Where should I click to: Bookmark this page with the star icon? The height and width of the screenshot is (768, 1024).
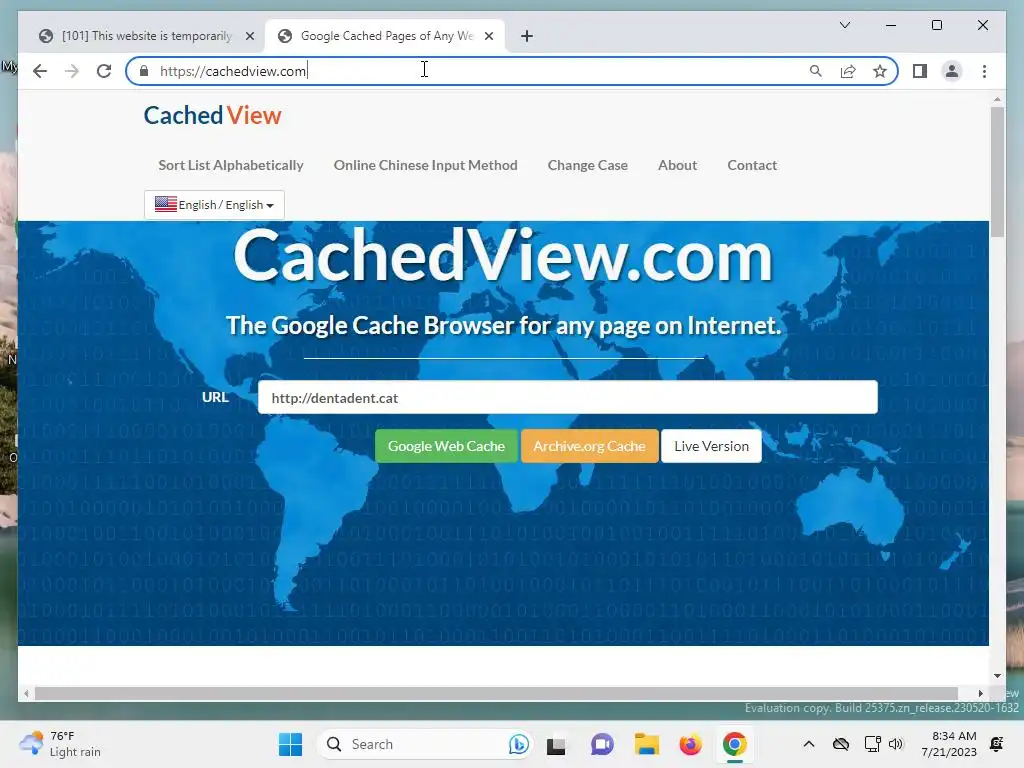tap(880, 71)
